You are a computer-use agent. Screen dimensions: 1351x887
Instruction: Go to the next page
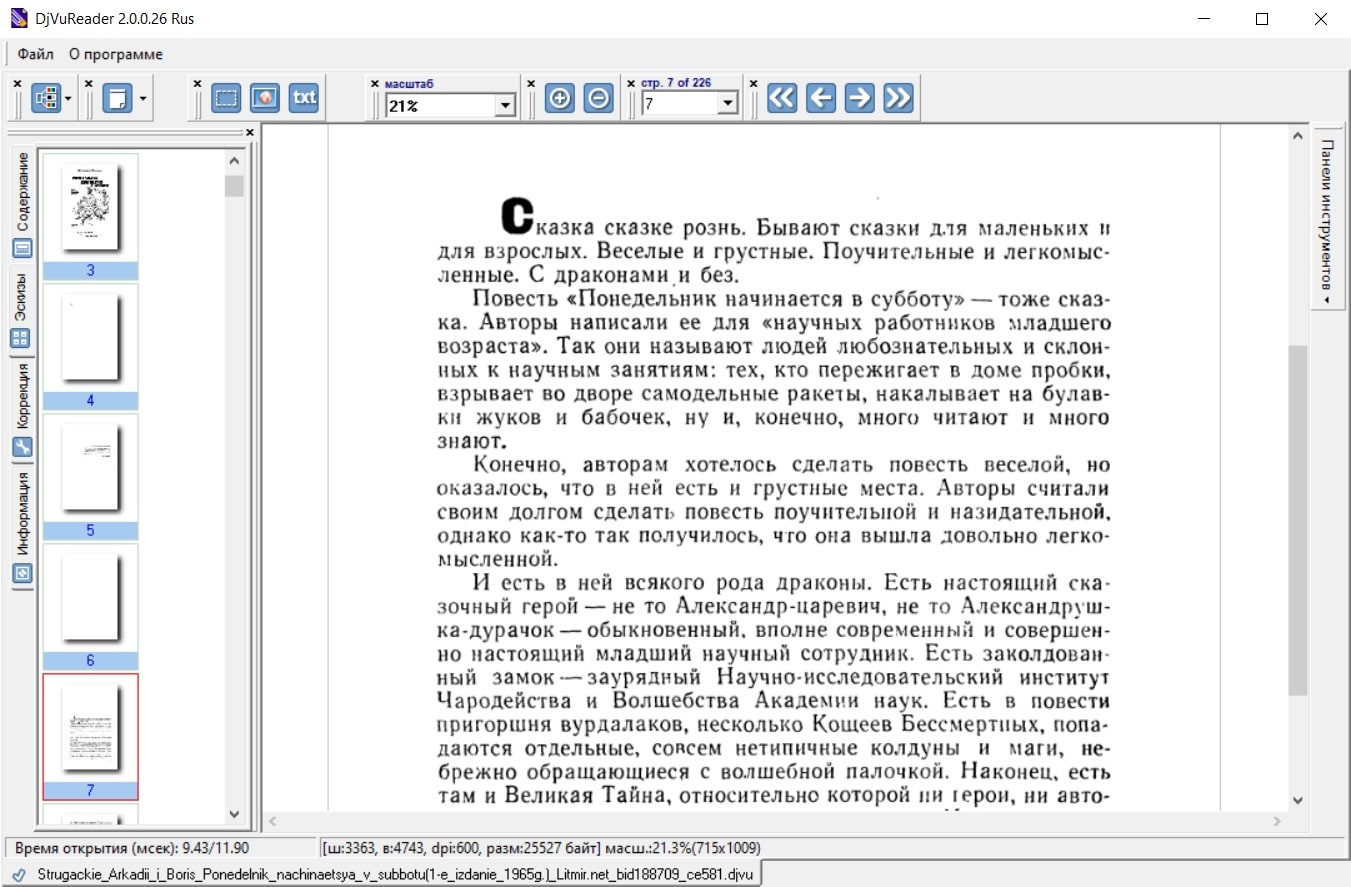tap(859, 98)
